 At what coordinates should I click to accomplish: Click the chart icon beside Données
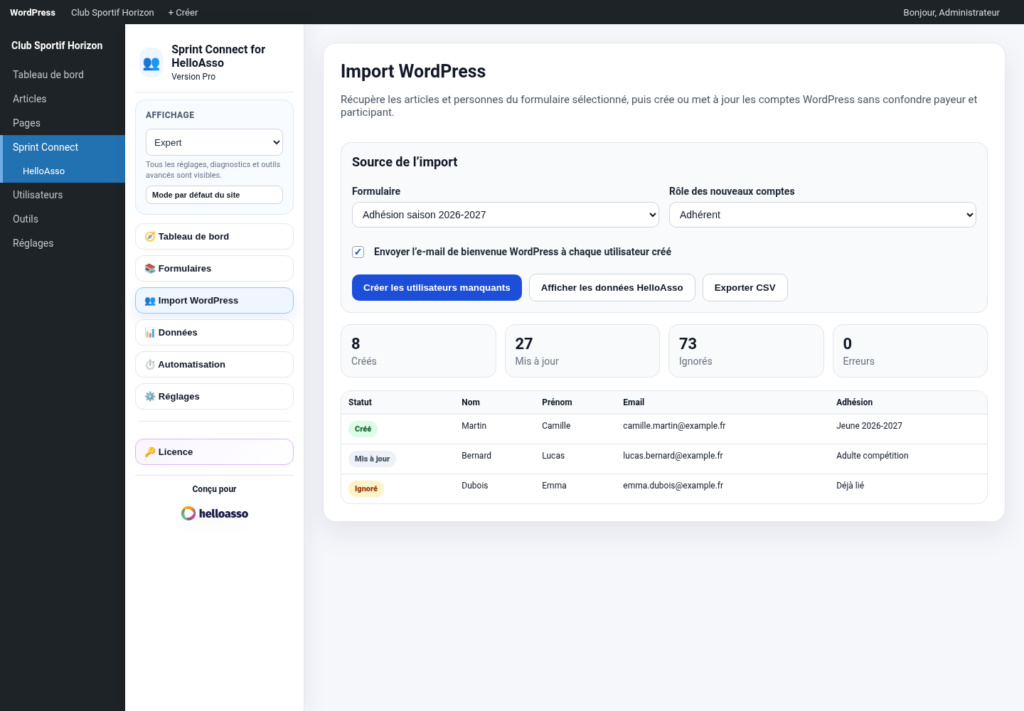point(150,332)
